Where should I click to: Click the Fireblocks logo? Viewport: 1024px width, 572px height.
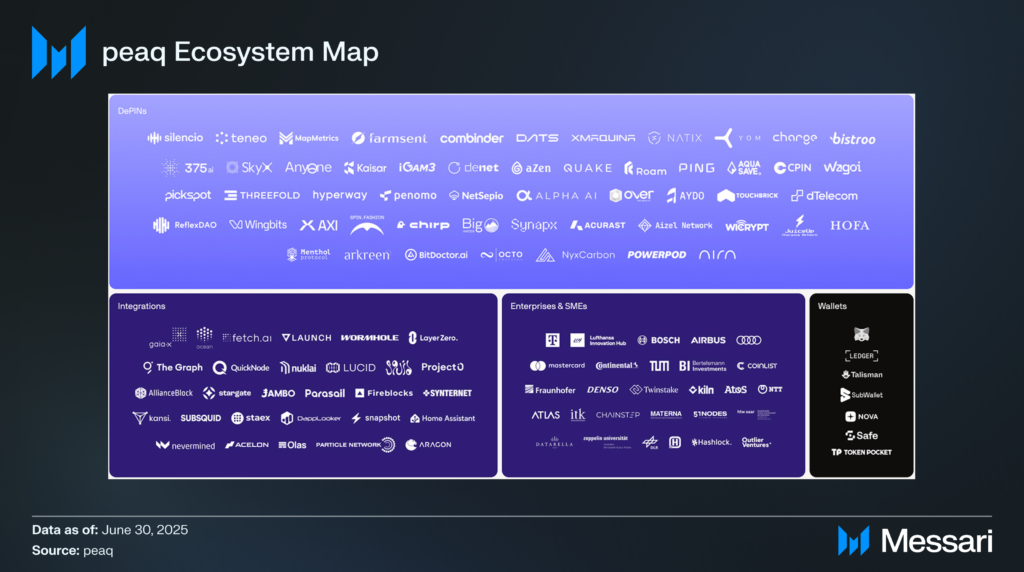pos(383,393)
